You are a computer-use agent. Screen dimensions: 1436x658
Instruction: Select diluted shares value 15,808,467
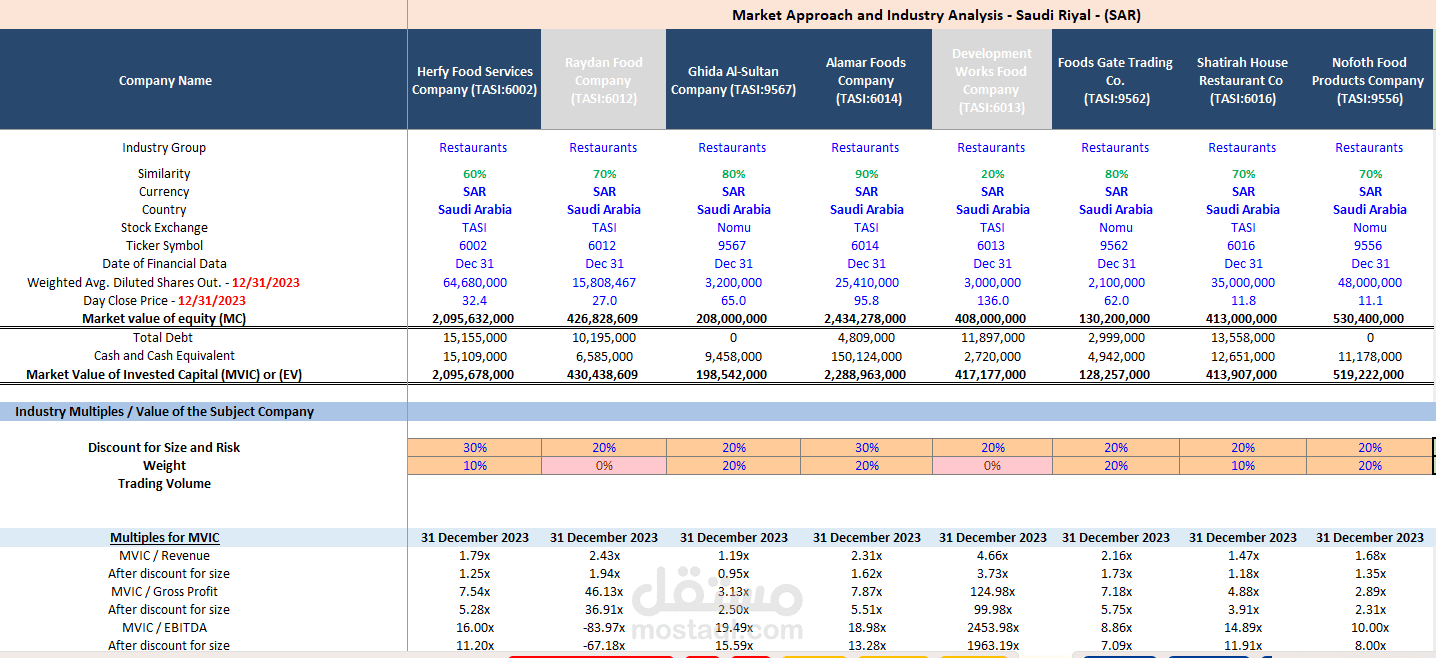(603, 283)
